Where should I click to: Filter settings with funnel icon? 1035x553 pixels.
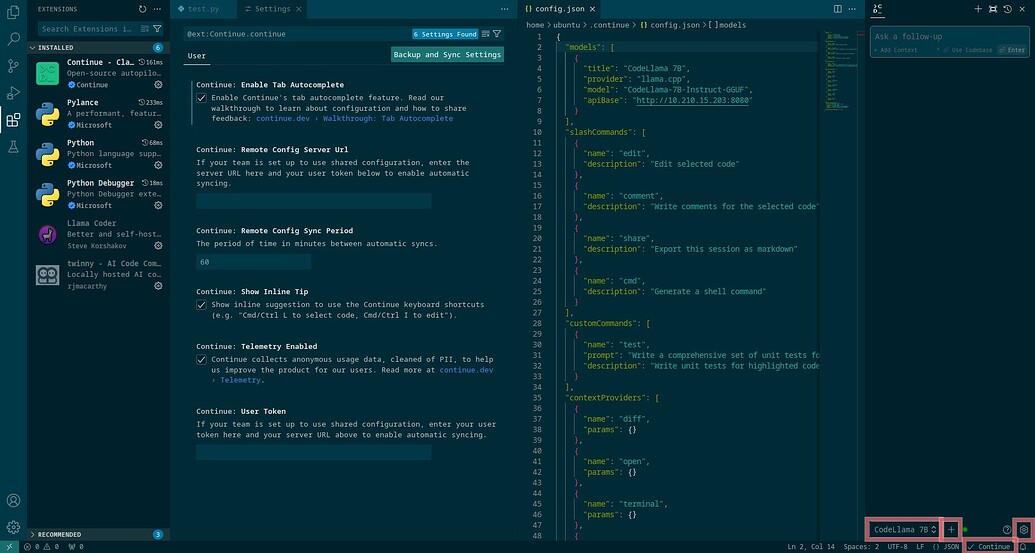(497, 34)
